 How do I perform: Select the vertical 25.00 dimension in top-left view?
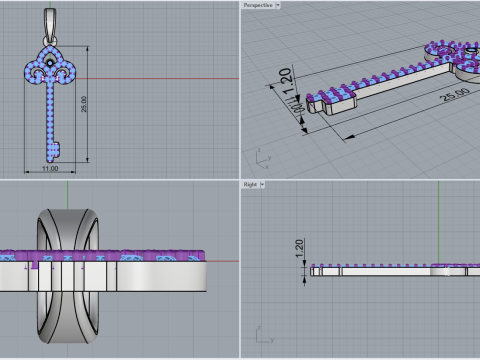84,104
